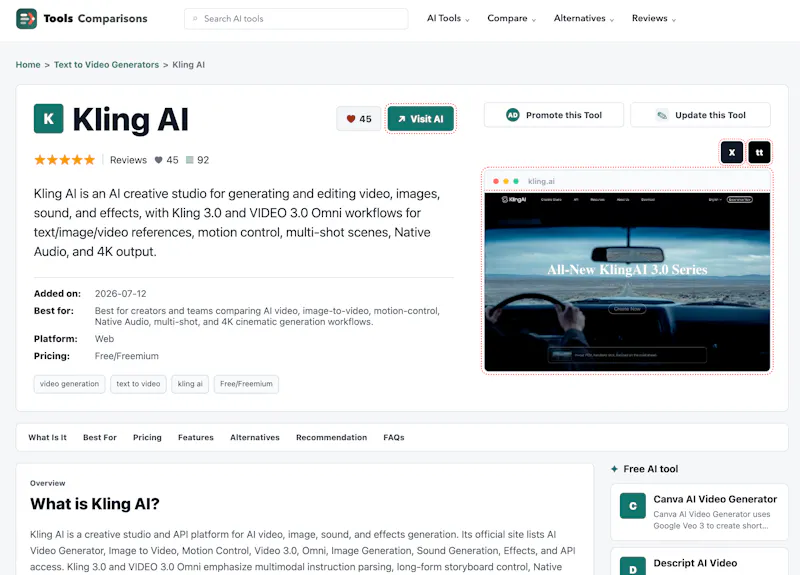
Task: Click the Kling AI breadcrumb text
Action: coord(189,65)
